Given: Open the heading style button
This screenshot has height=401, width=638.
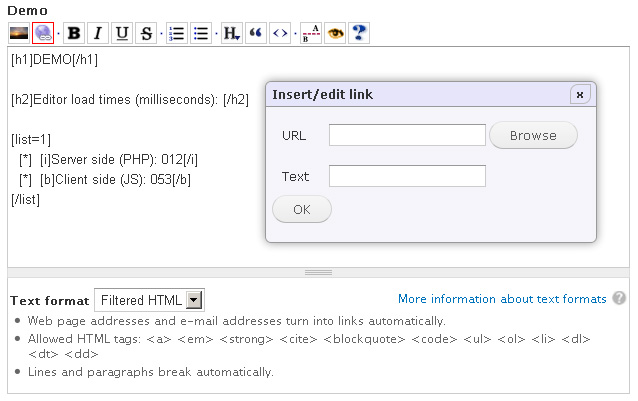Looking at the screenshot, I should pyautogui.click(x=232, y=33).
